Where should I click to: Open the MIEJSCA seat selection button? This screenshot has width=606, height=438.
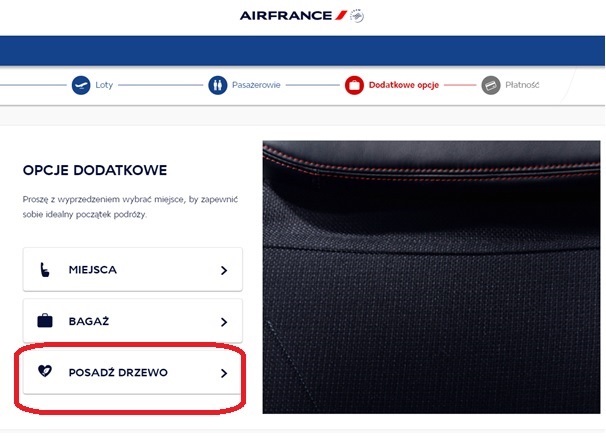point(132,270)
